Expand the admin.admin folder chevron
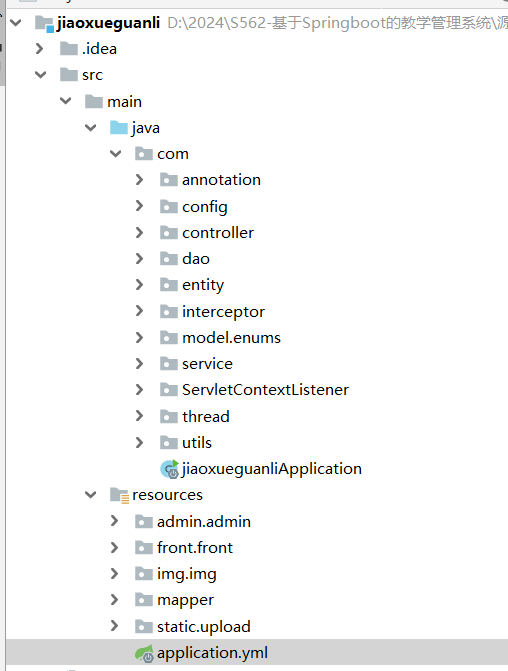Viewport: 508px width, 671px height. [114, 521]
